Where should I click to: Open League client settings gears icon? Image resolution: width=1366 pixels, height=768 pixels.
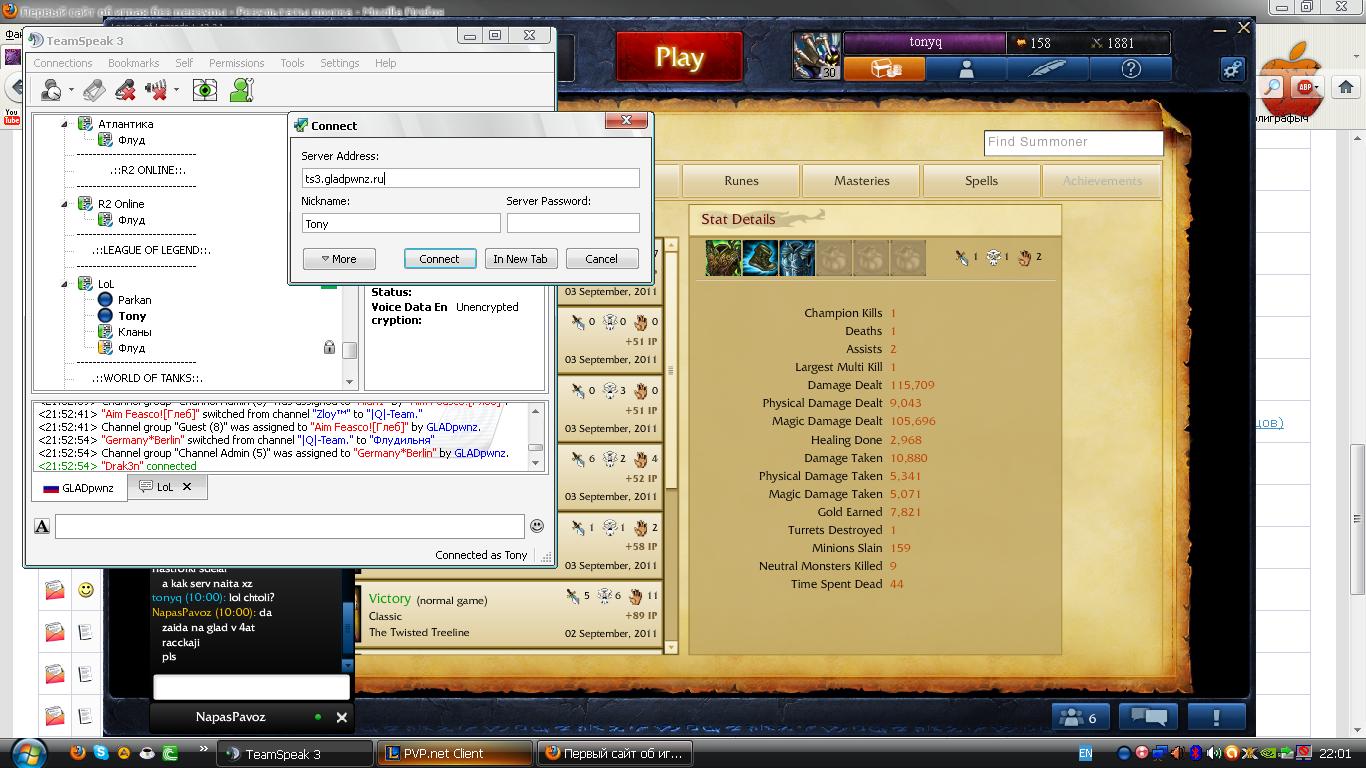(1232, 69)
